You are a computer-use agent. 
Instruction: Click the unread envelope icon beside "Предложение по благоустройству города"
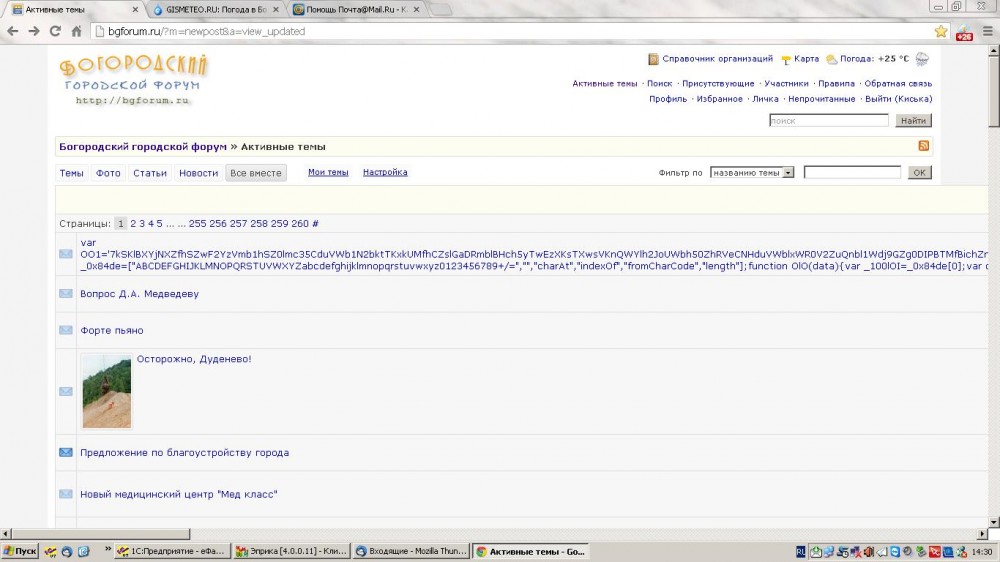point(66,453)
